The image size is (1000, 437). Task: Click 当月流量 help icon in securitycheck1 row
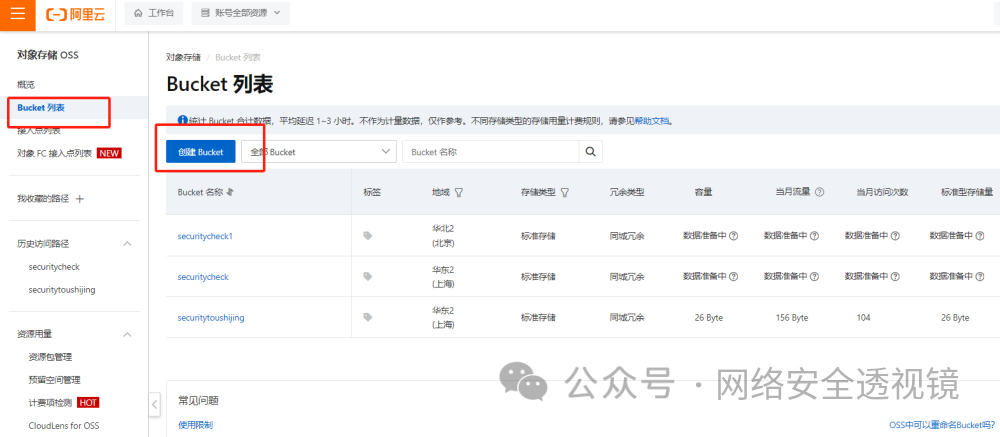[x=814, y=236]
